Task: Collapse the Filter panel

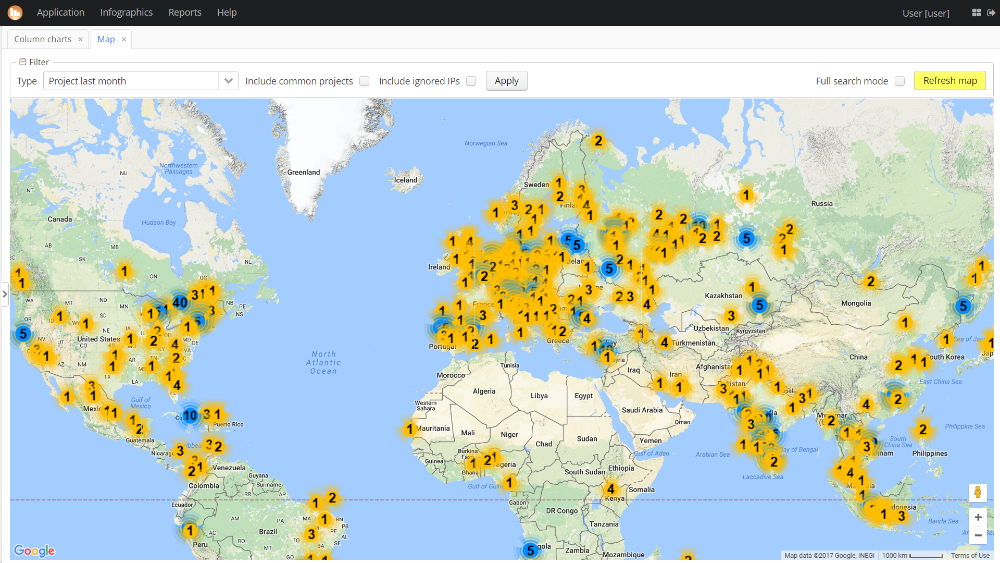Action: click(22, 62)
